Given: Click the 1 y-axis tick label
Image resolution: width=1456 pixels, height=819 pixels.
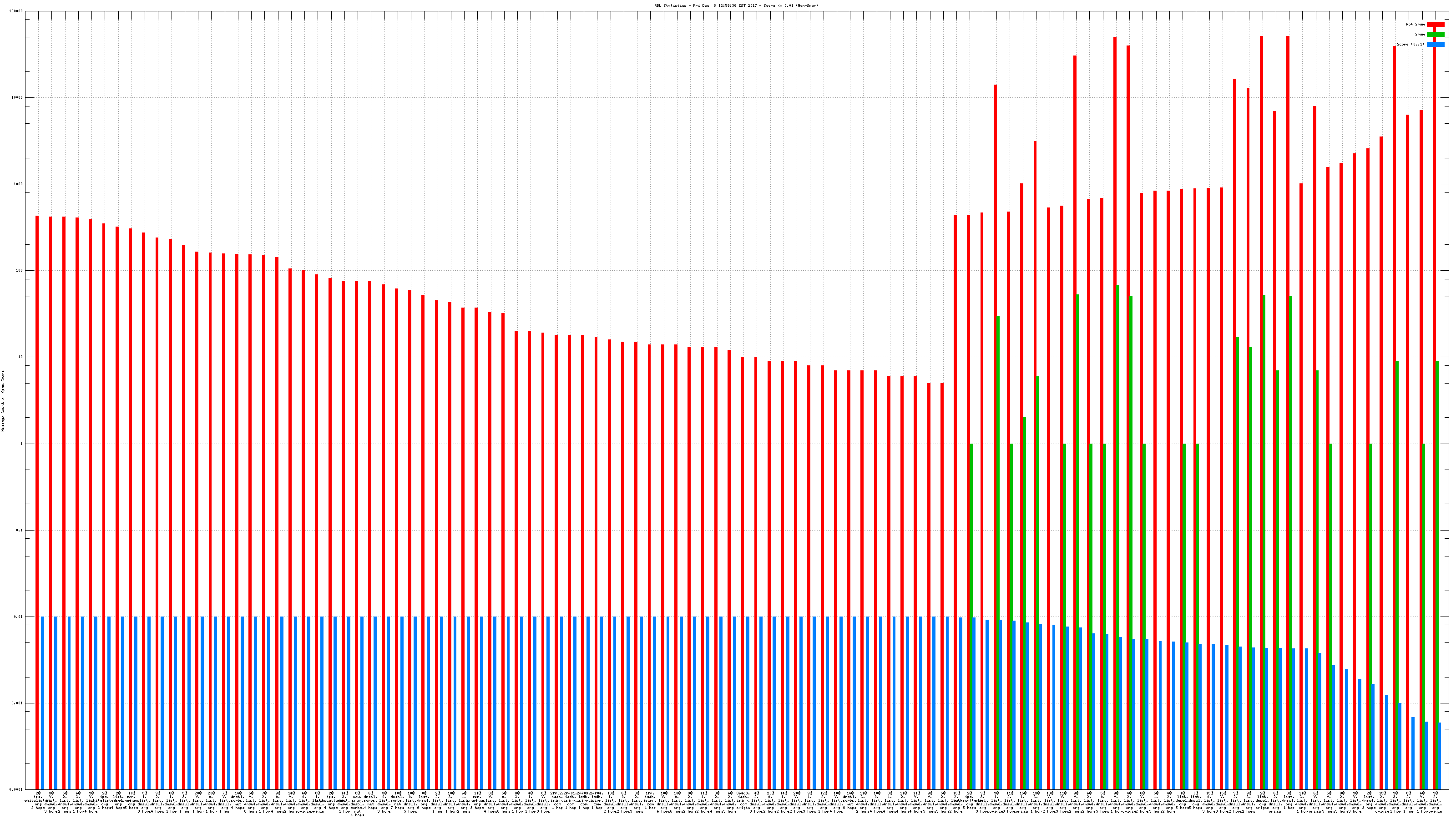Looking at the screenshot, I should coord(21,444).
